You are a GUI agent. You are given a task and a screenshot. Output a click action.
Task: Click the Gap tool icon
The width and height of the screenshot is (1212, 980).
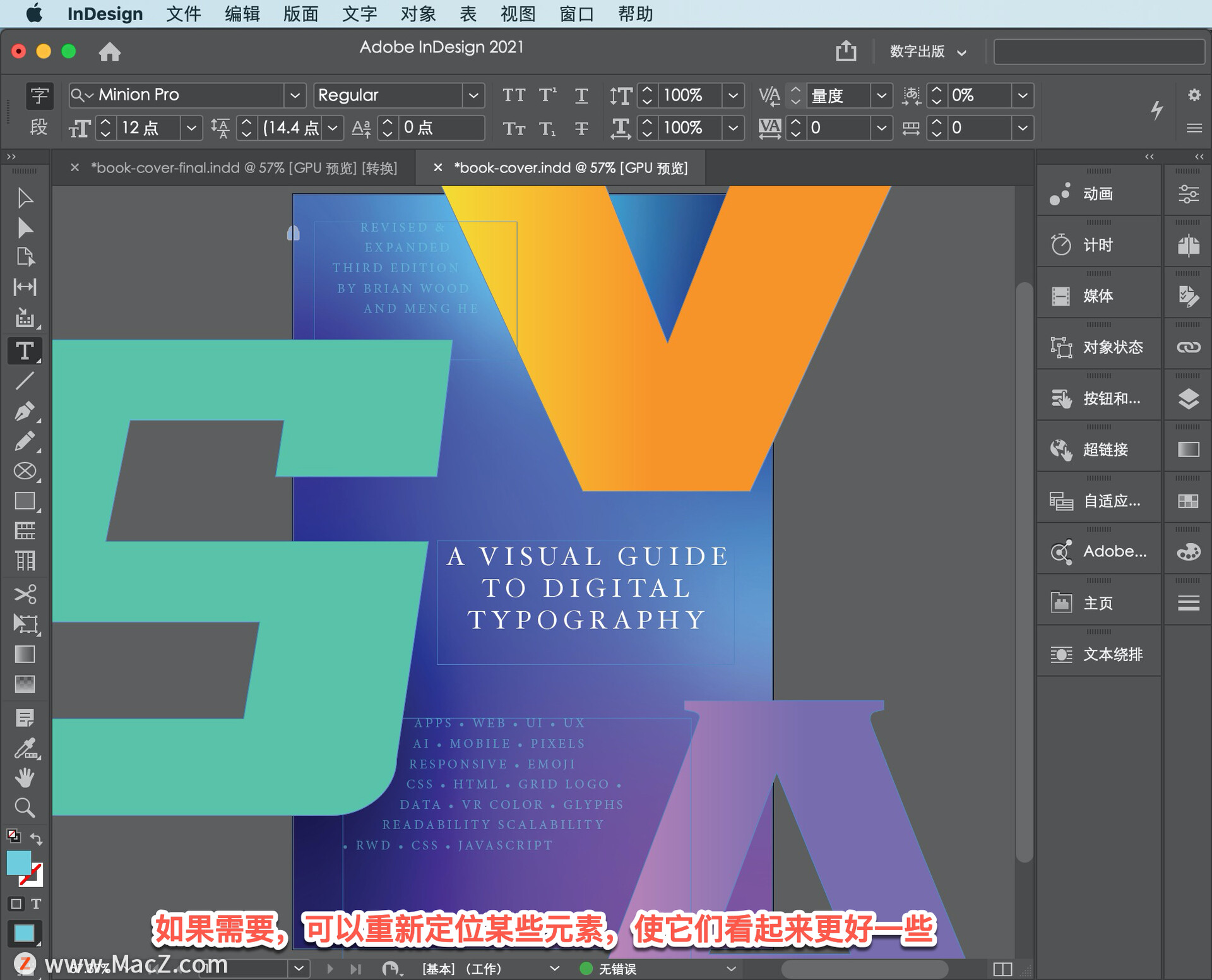pos(25,287)
